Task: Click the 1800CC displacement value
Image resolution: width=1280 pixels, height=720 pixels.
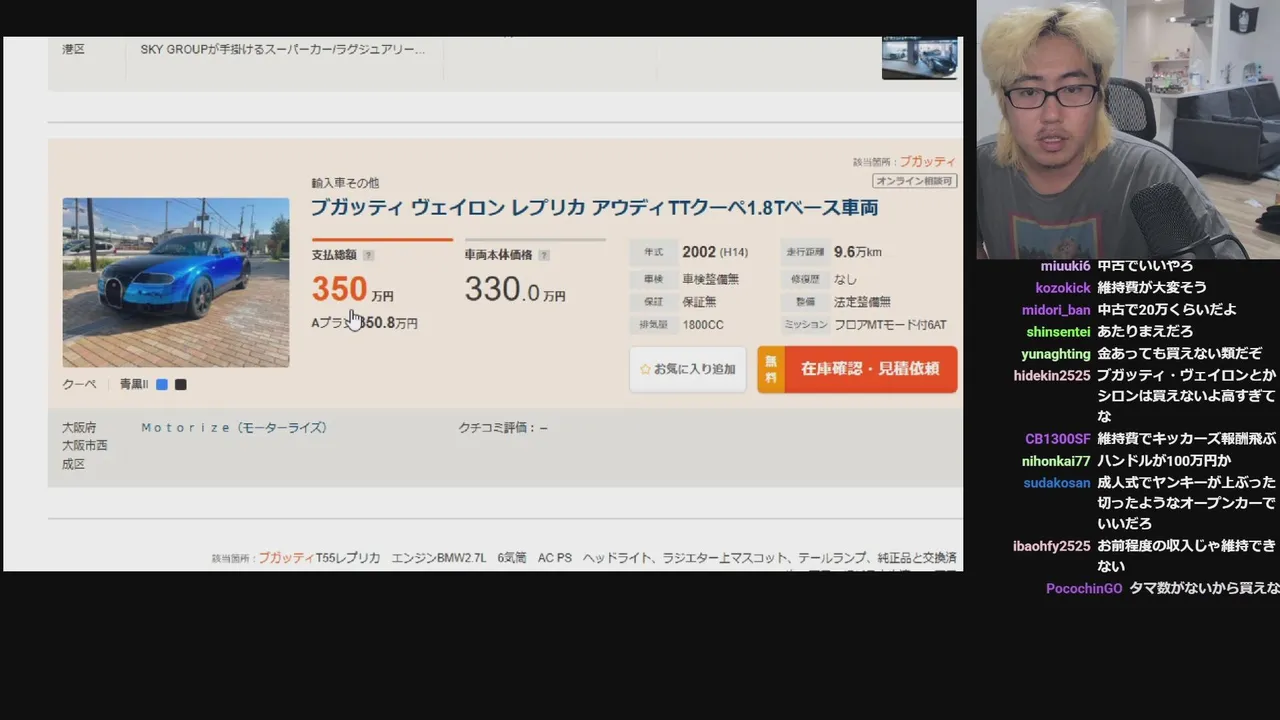Action: point(703,325)
